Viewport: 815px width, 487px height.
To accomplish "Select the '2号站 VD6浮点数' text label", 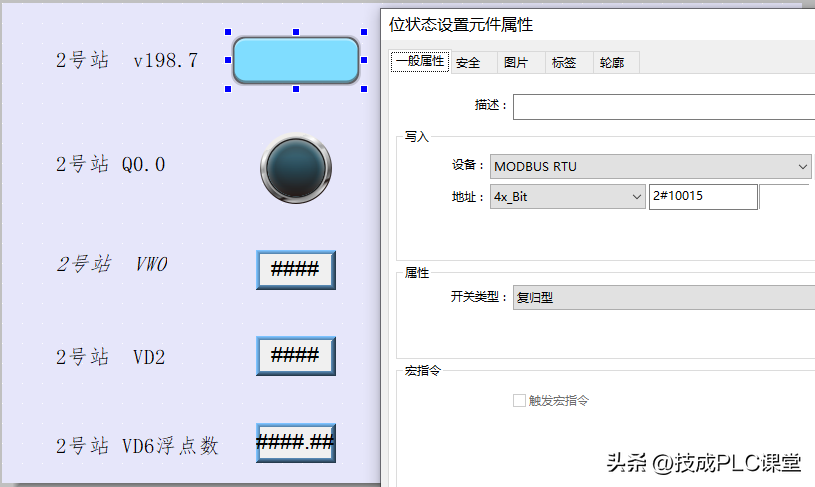I will [137, 446].
